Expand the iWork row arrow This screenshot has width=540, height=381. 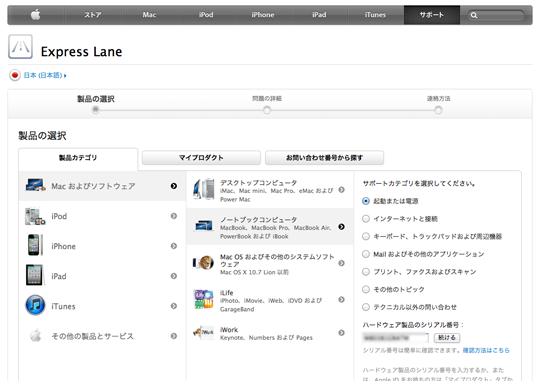tap(341, 333)
